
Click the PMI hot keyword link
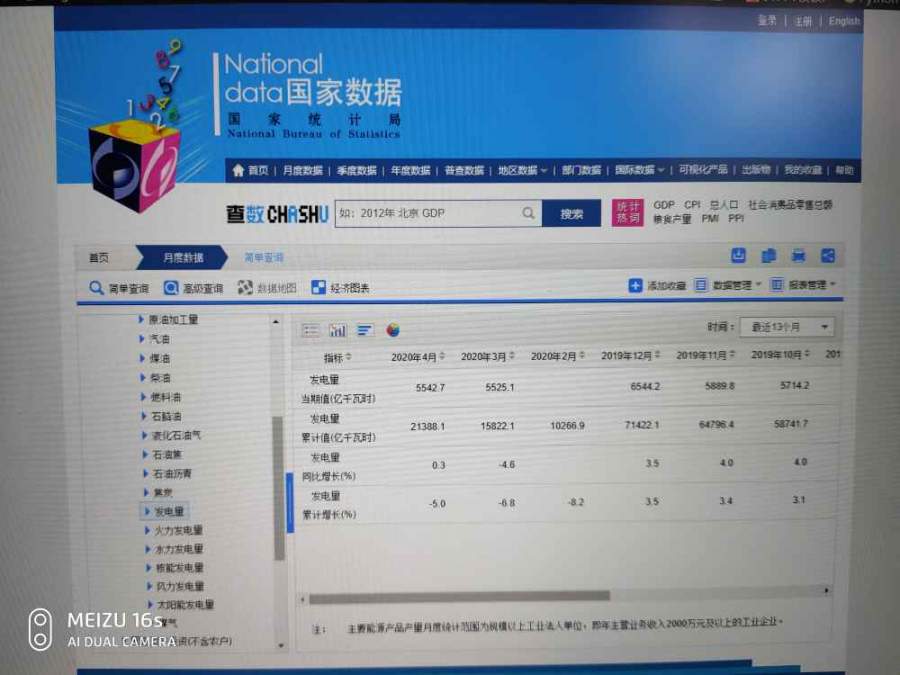click(710, 219)
